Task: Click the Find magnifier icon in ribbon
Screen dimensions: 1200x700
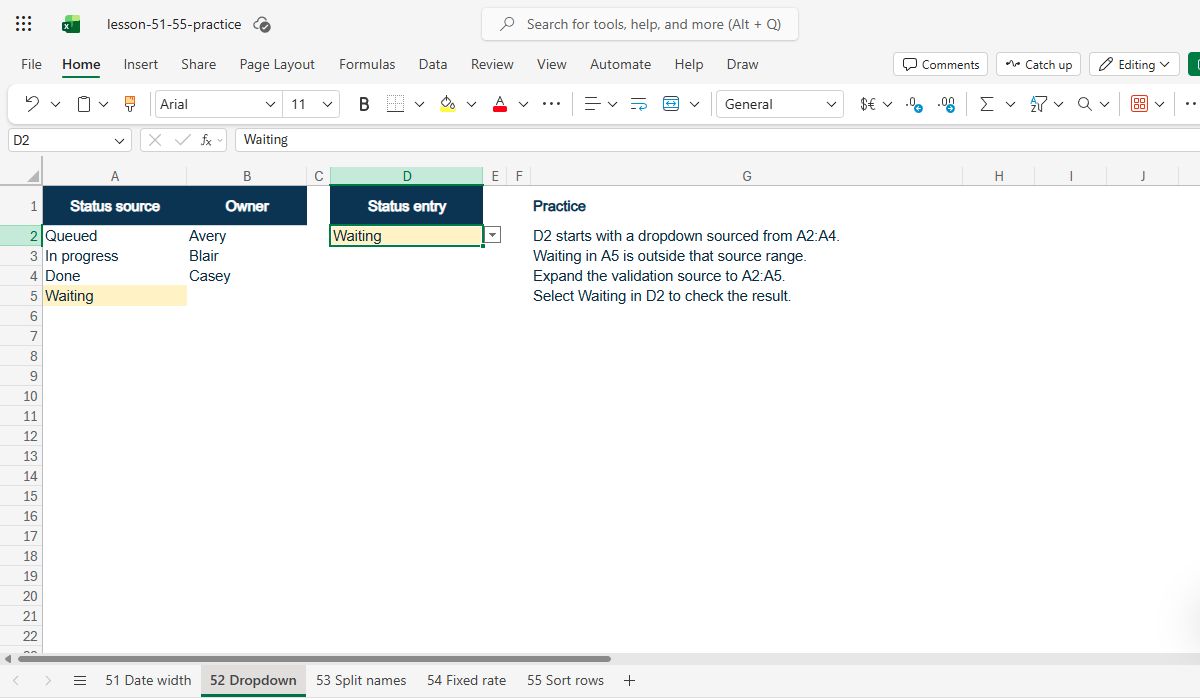Action: click(1085, 104)
